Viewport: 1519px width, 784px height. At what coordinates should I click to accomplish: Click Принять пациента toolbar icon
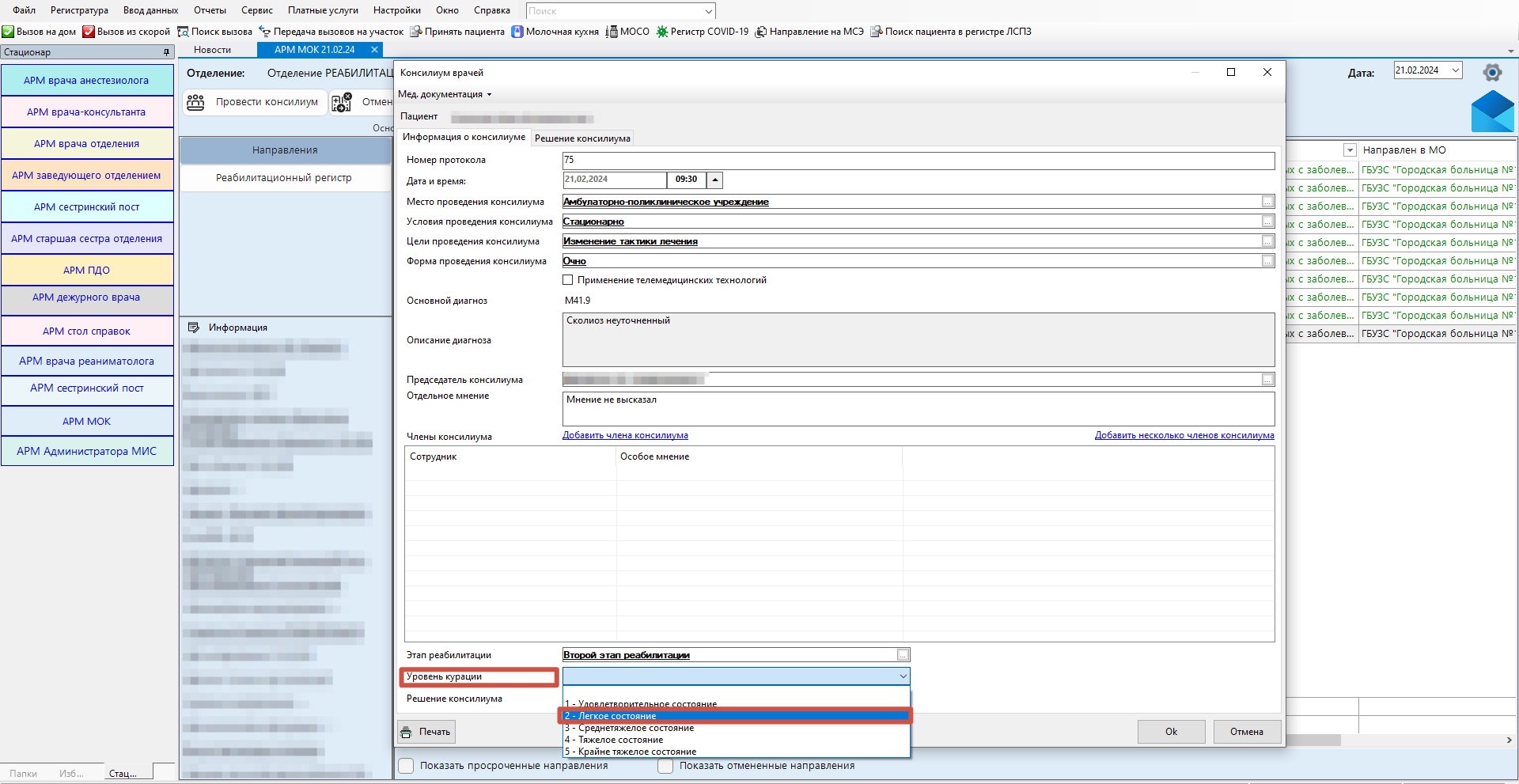click(x=416, y=32)
